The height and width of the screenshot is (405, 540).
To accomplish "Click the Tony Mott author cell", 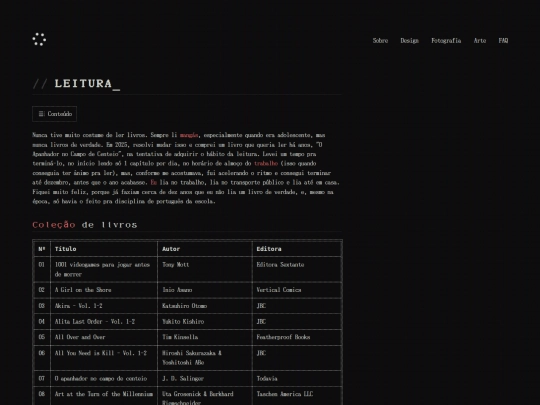I will (x=205, y=269).
